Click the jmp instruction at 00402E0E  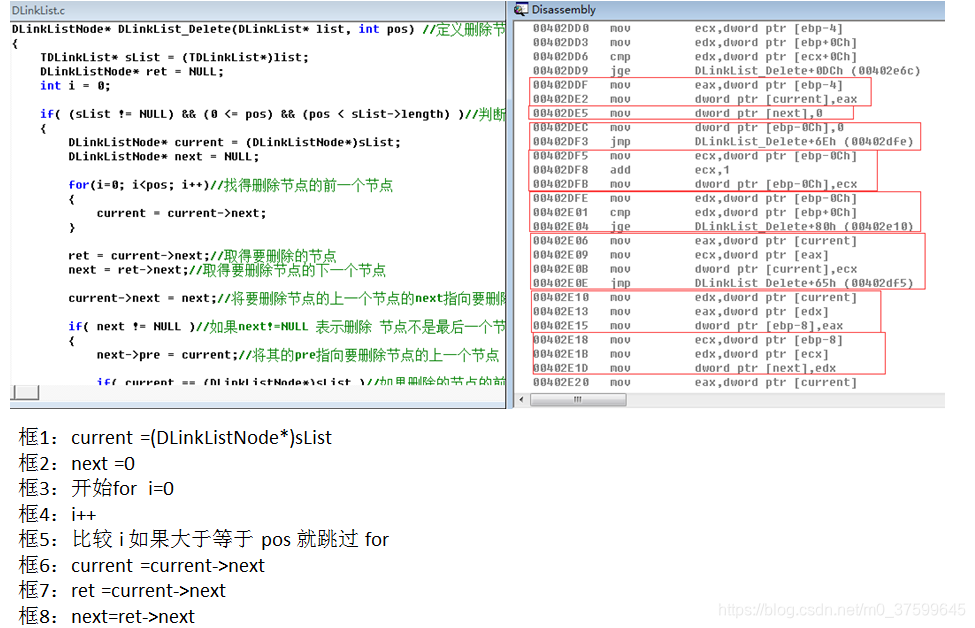(723, 284)
